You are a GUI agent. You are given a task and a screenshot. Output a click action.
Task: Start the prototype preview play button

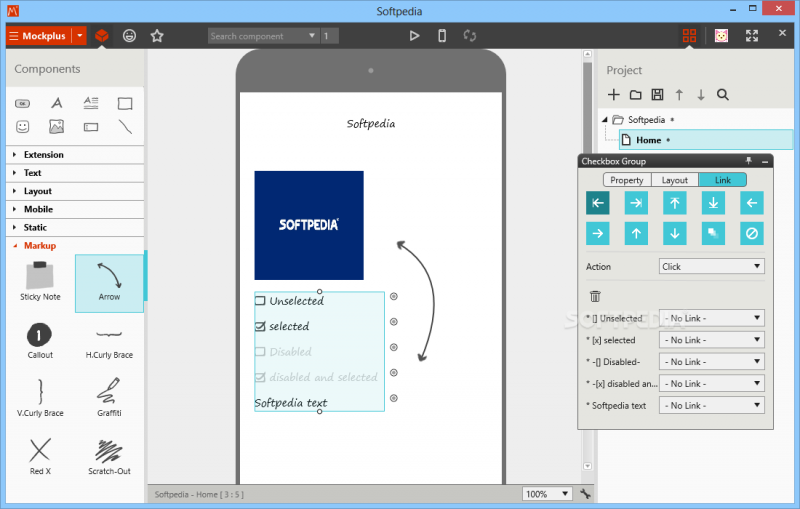[414, 36]
